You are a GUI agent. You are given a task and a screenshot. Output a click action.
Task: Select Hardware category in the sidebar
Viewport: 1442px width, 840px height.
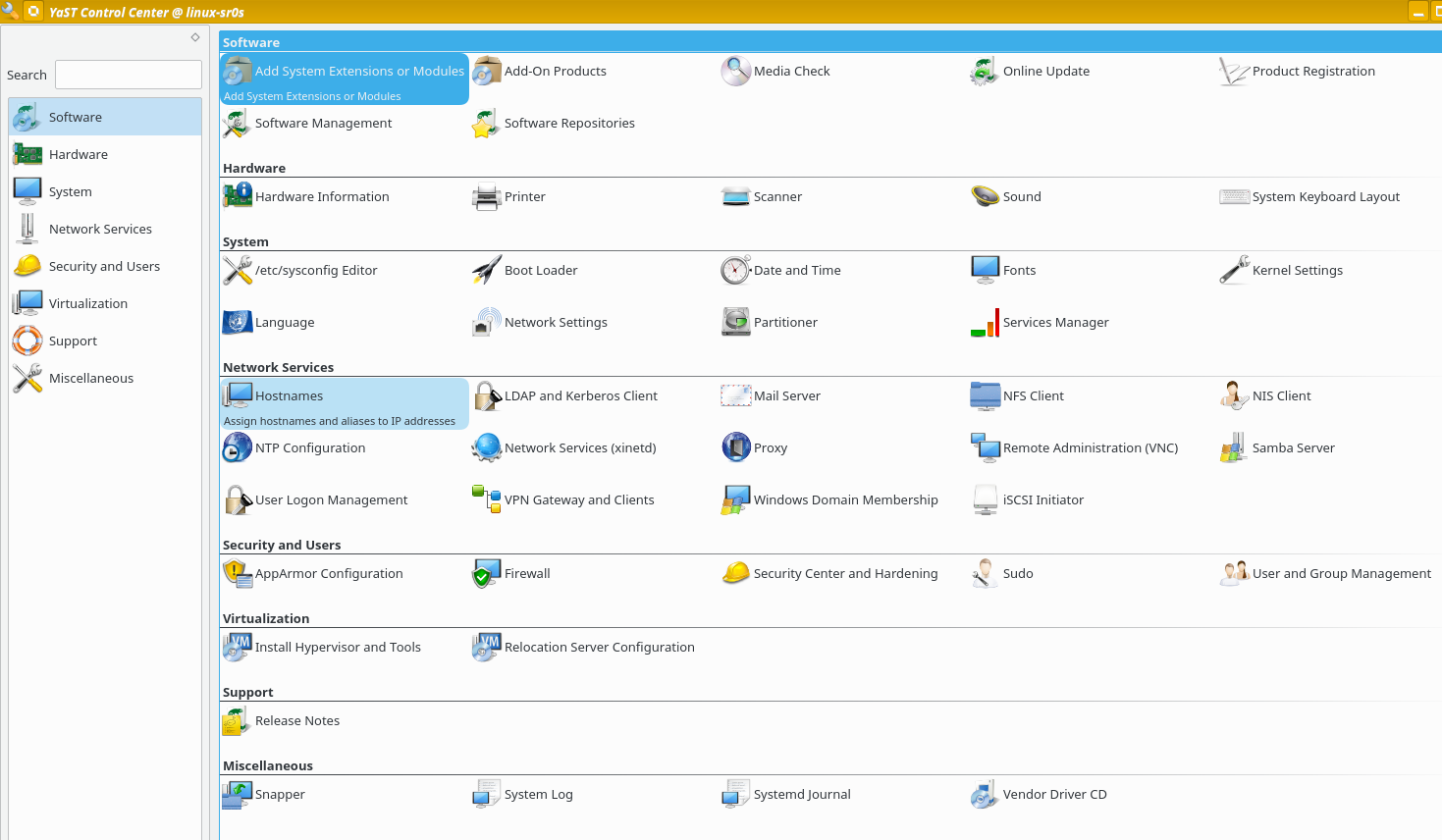tap(79, 155)
